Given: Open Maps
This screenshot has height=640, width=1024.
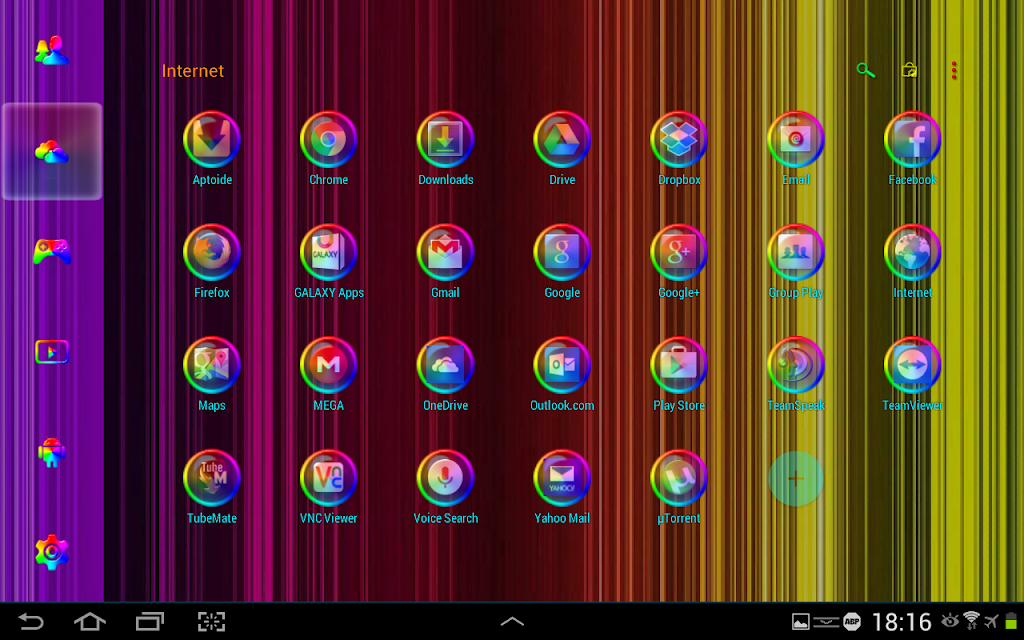Looking at the screenshot, I should tap(212, 366).
